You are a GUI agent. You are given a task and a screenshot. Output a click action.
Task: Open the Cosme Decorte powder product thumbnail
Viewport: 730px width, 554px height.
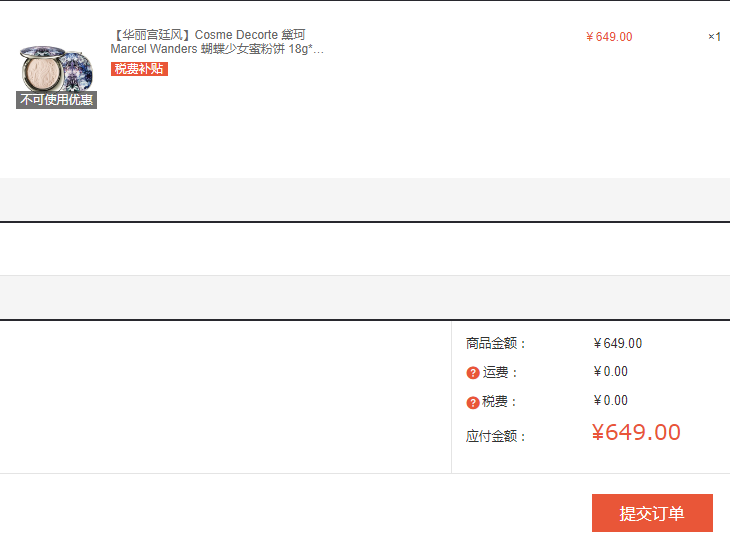click(x=56, y=69)
